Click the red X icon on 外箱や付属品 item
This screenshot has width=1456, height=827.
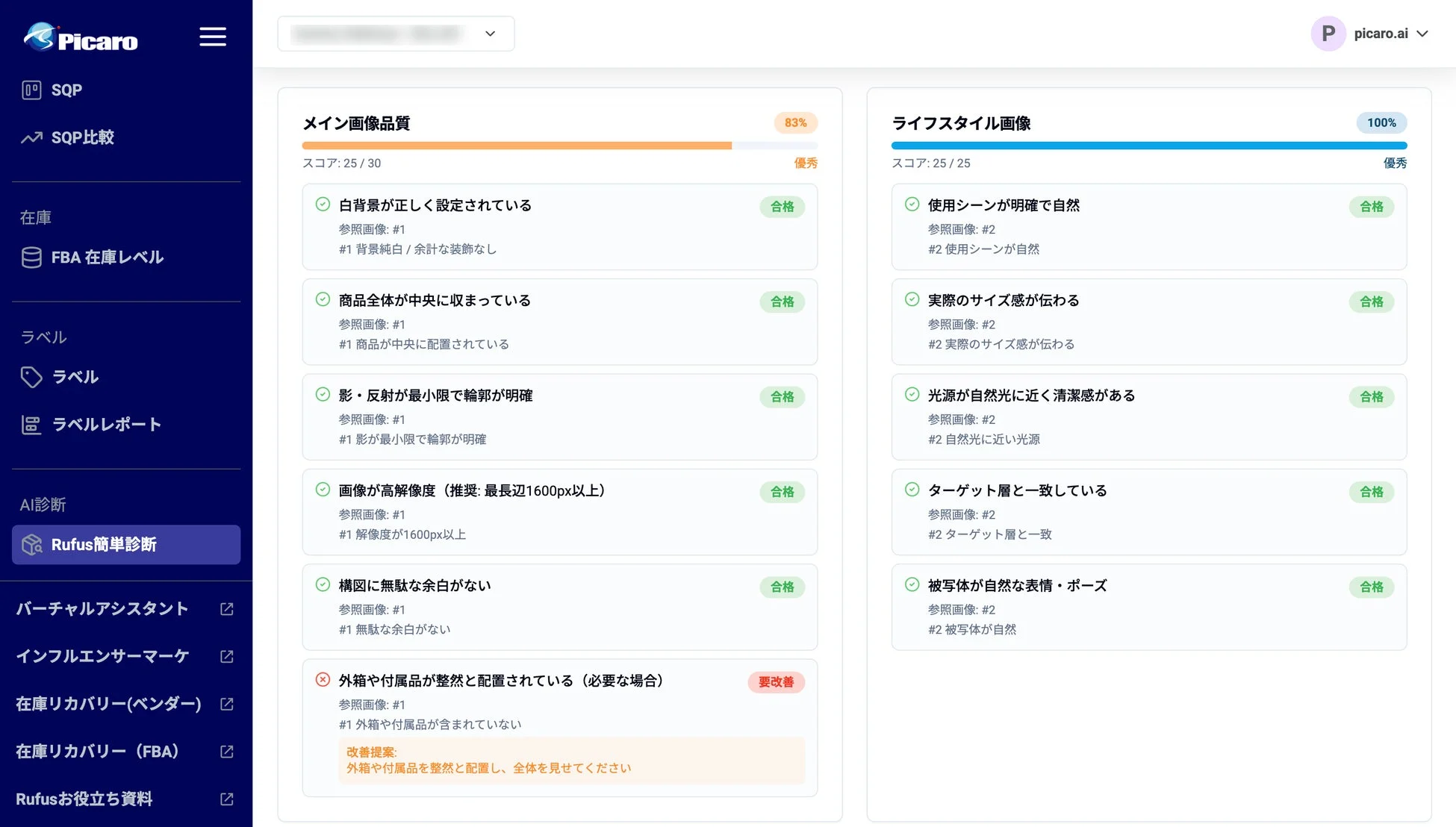322,680
